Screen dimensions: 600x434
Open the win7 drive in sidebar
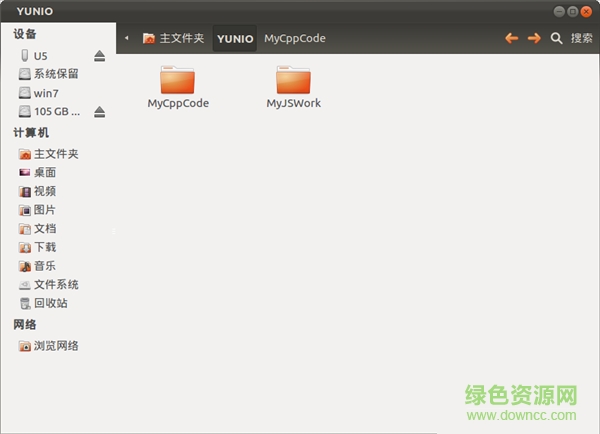click(x=45, y=93)
